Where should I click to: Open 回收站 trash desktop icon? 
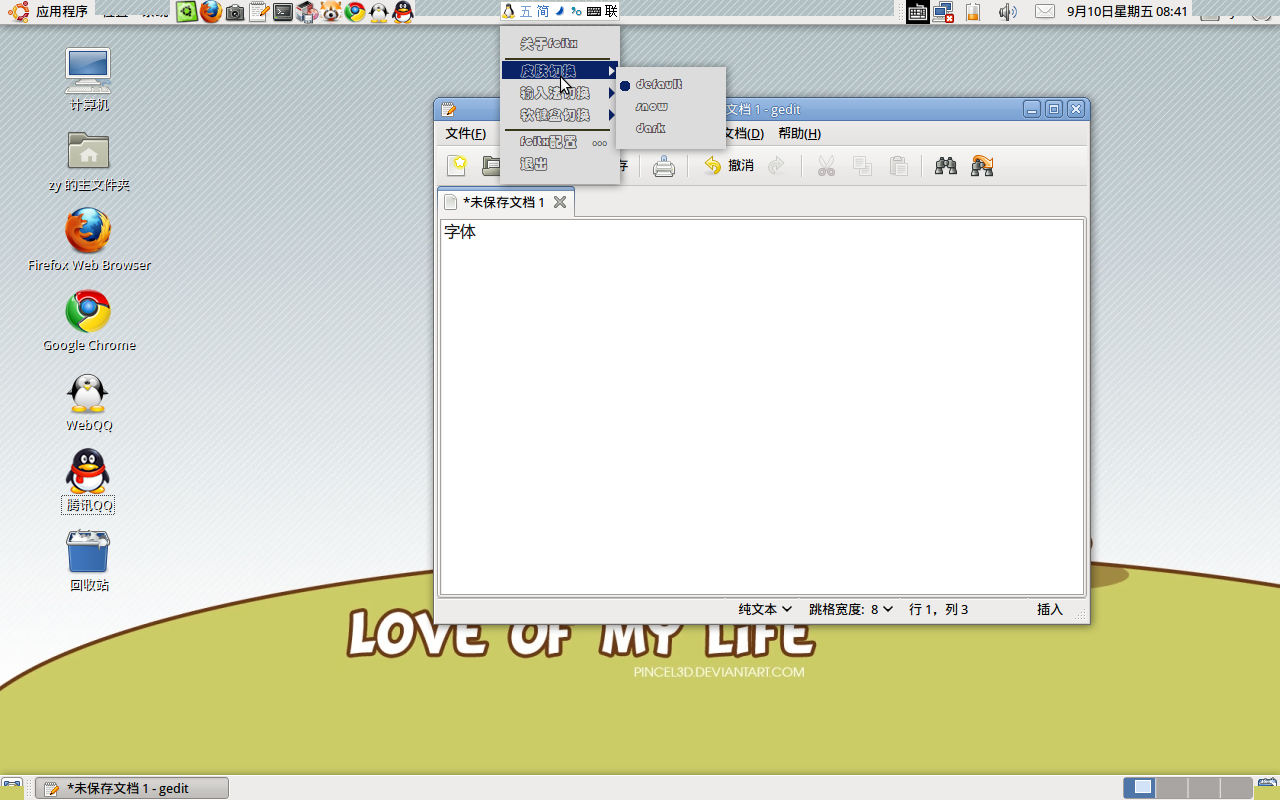tap(89, 560)
